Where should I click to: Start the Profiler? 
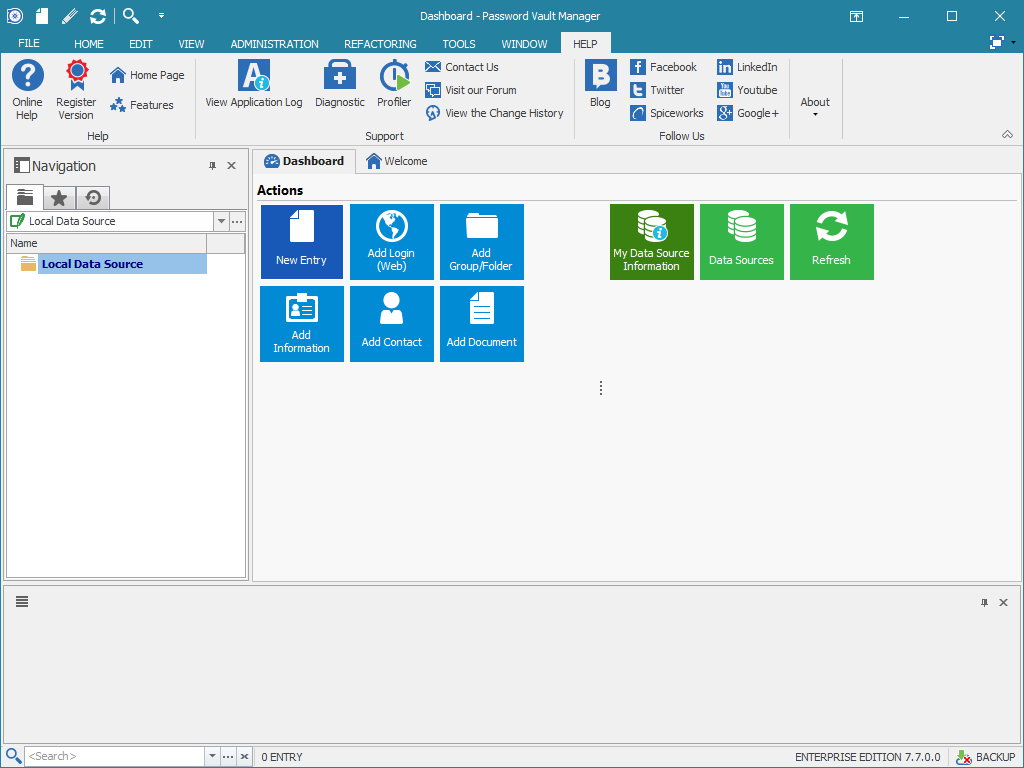[x=394, y=84]
